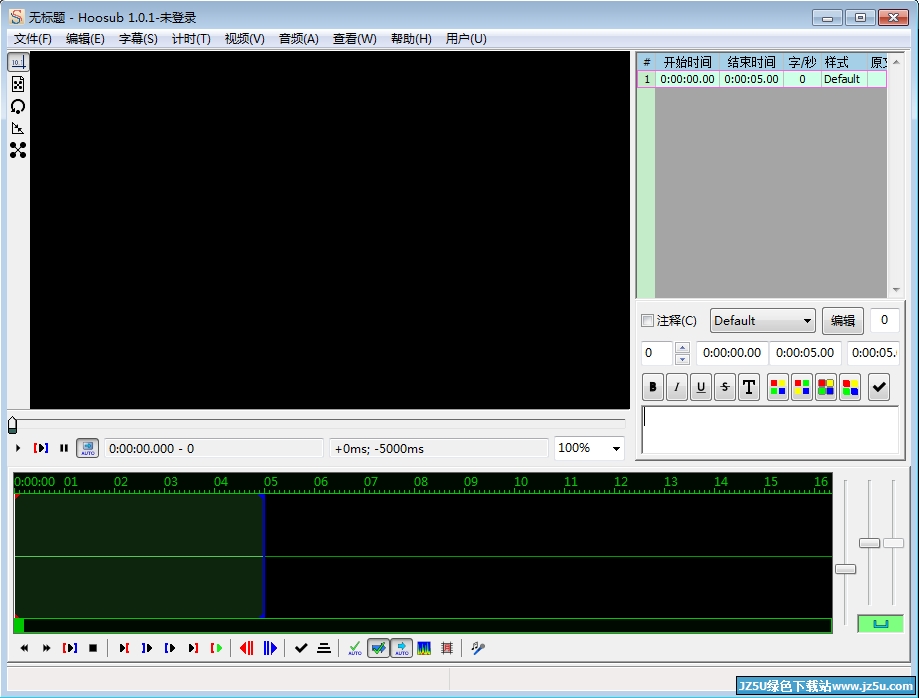Select the angled rotate XY video tool
Viewport: 919px width, 698px height.
[18, 128]
